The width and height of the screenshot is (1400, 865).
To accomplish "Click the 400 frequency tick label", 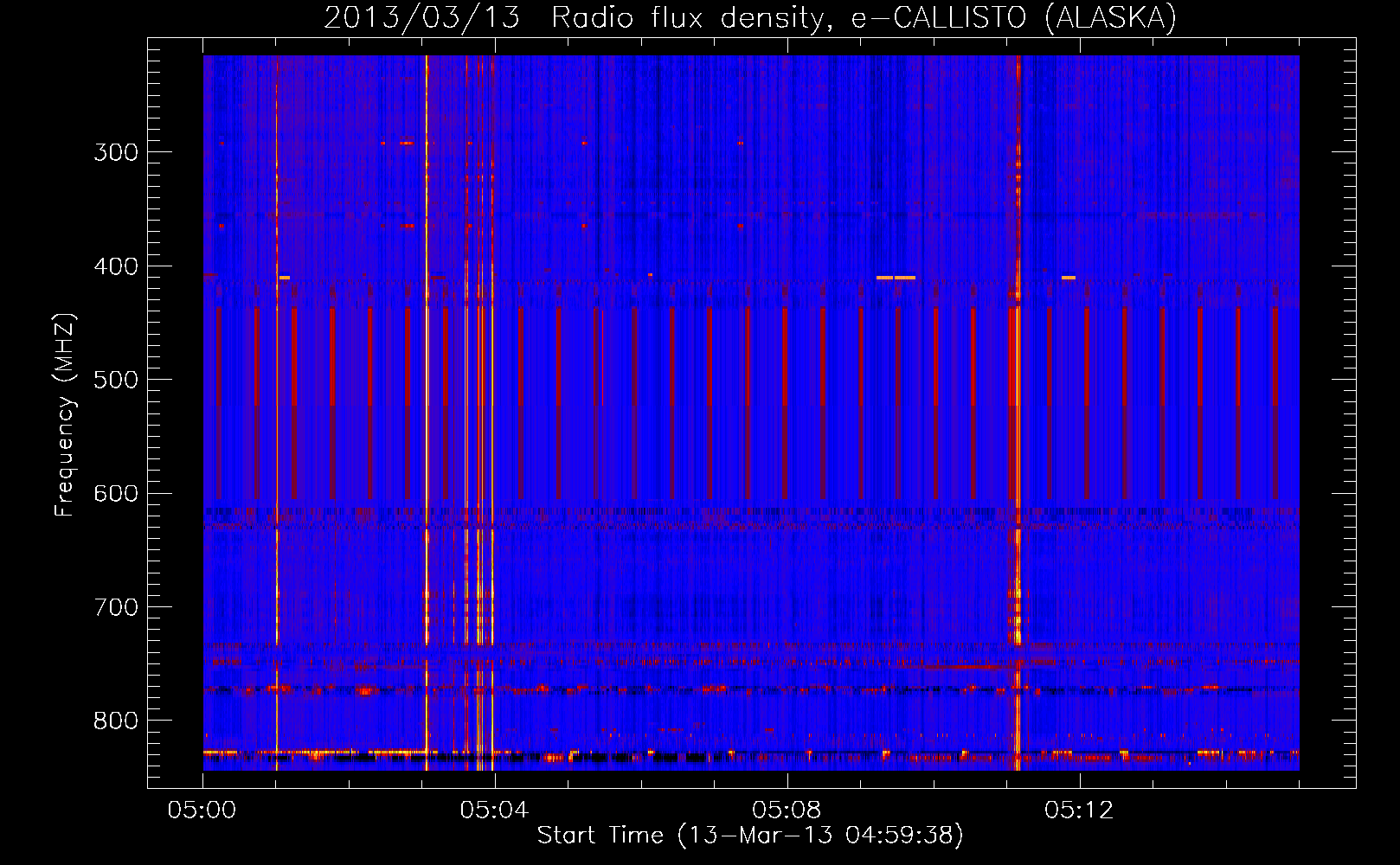I will click(116, 266).
